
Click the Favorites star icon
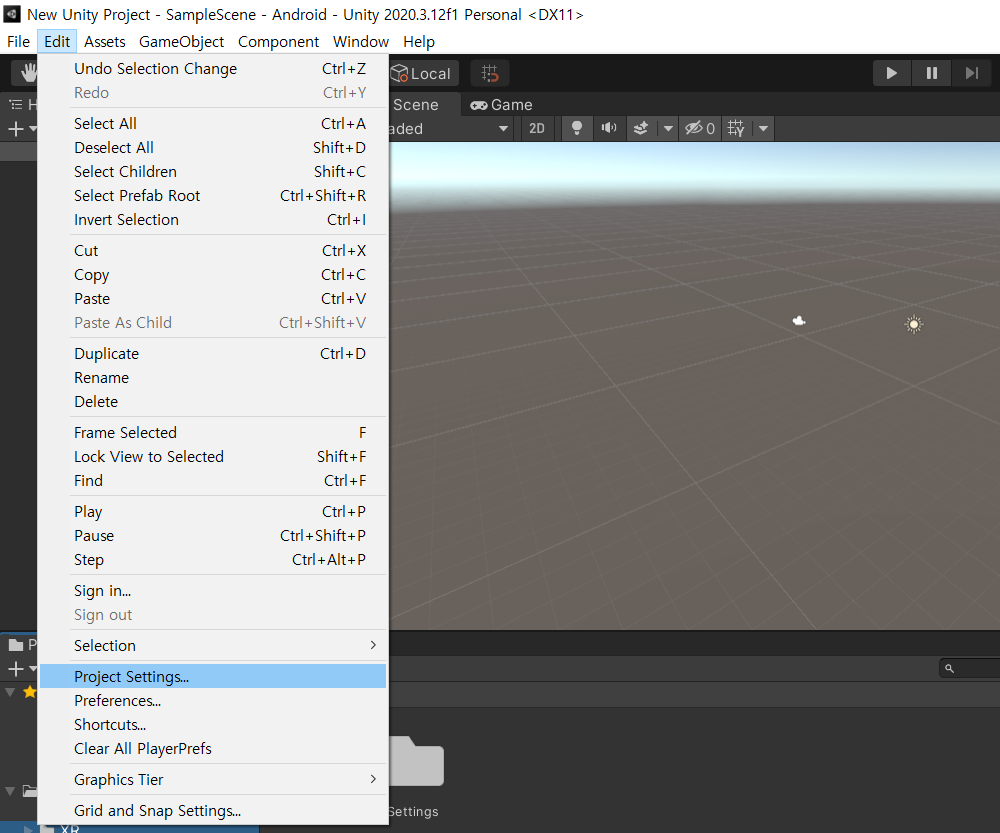coord(29,692)
